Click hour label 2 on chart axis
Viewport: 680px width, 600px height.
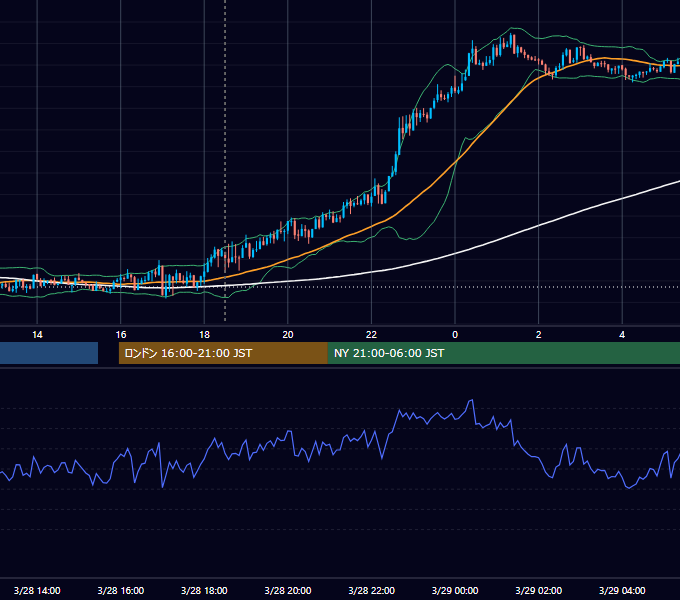pos(539,335)
